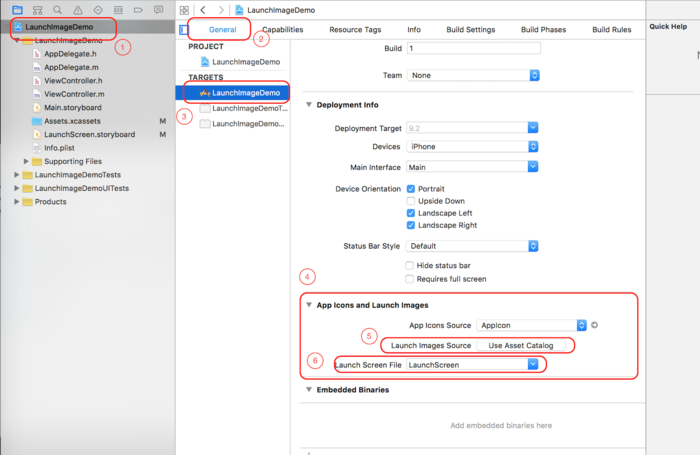This screenshot has width=700, height=455.
Task: Enable Upside Down orientation
Action: (x=411, y=201)
